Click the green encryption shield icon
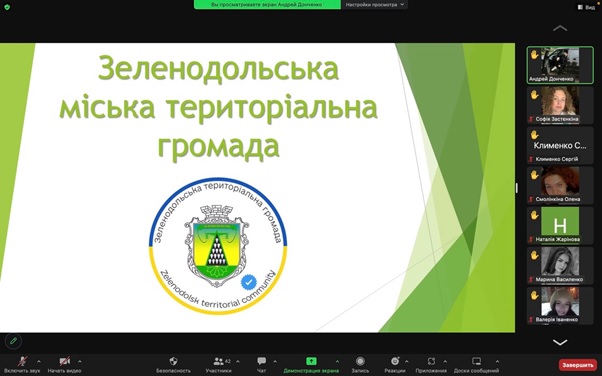Screen dimensions: 602x376 pyautogui.click(x=7, y=7)
